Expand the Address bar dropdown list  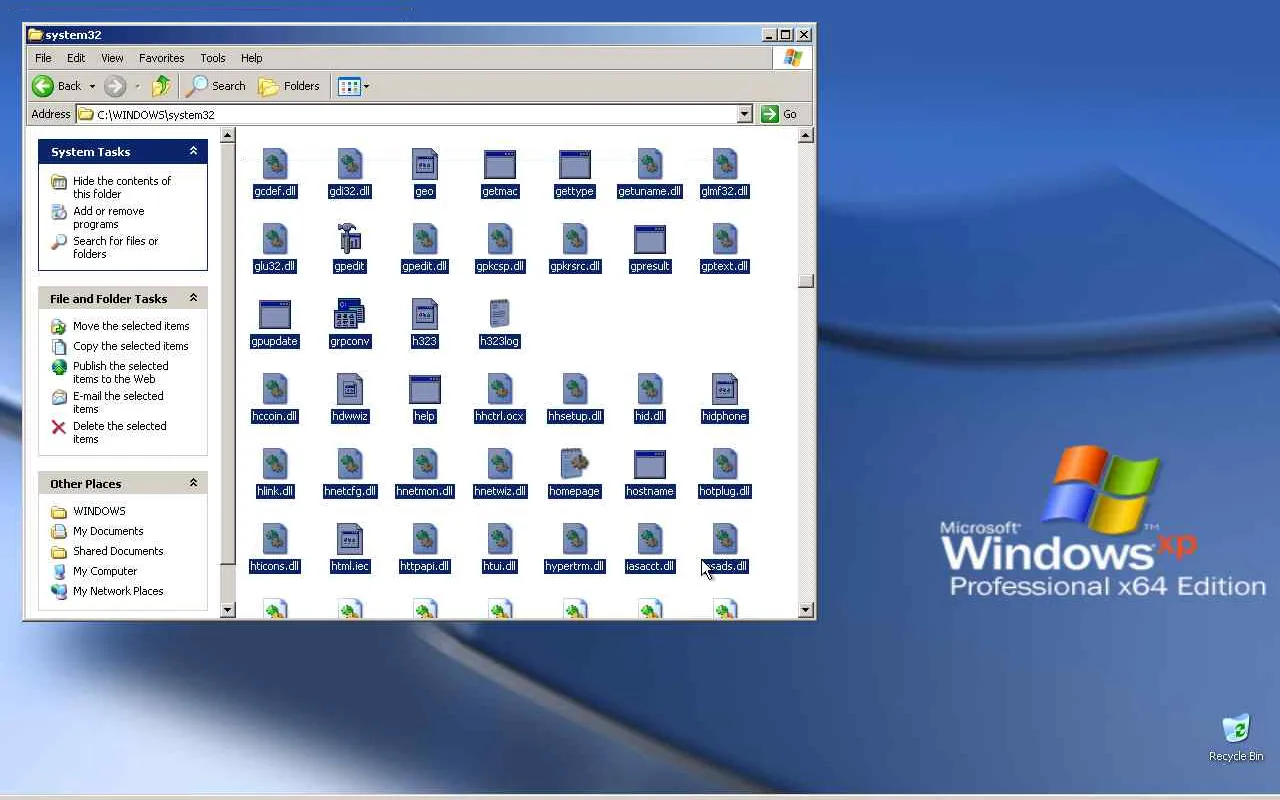click(744, 114)
